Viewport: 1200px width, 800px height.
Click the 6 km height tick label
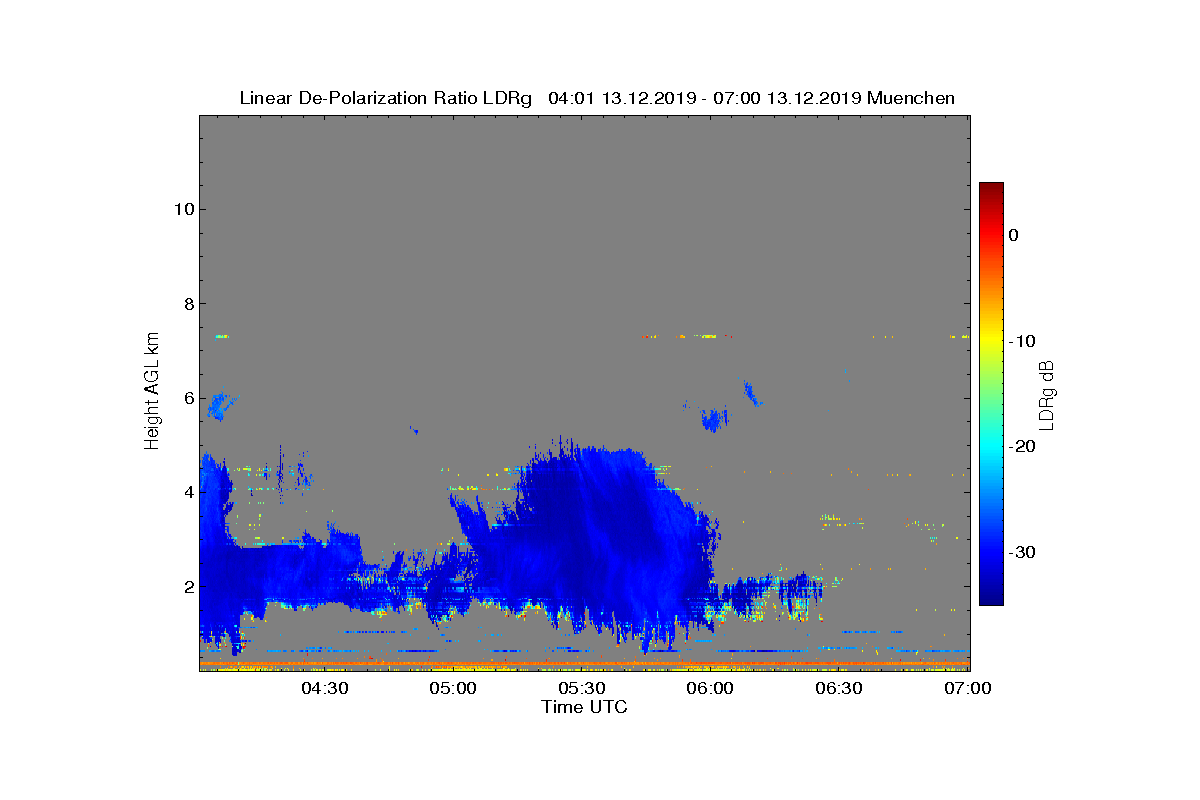pos(188,398)
